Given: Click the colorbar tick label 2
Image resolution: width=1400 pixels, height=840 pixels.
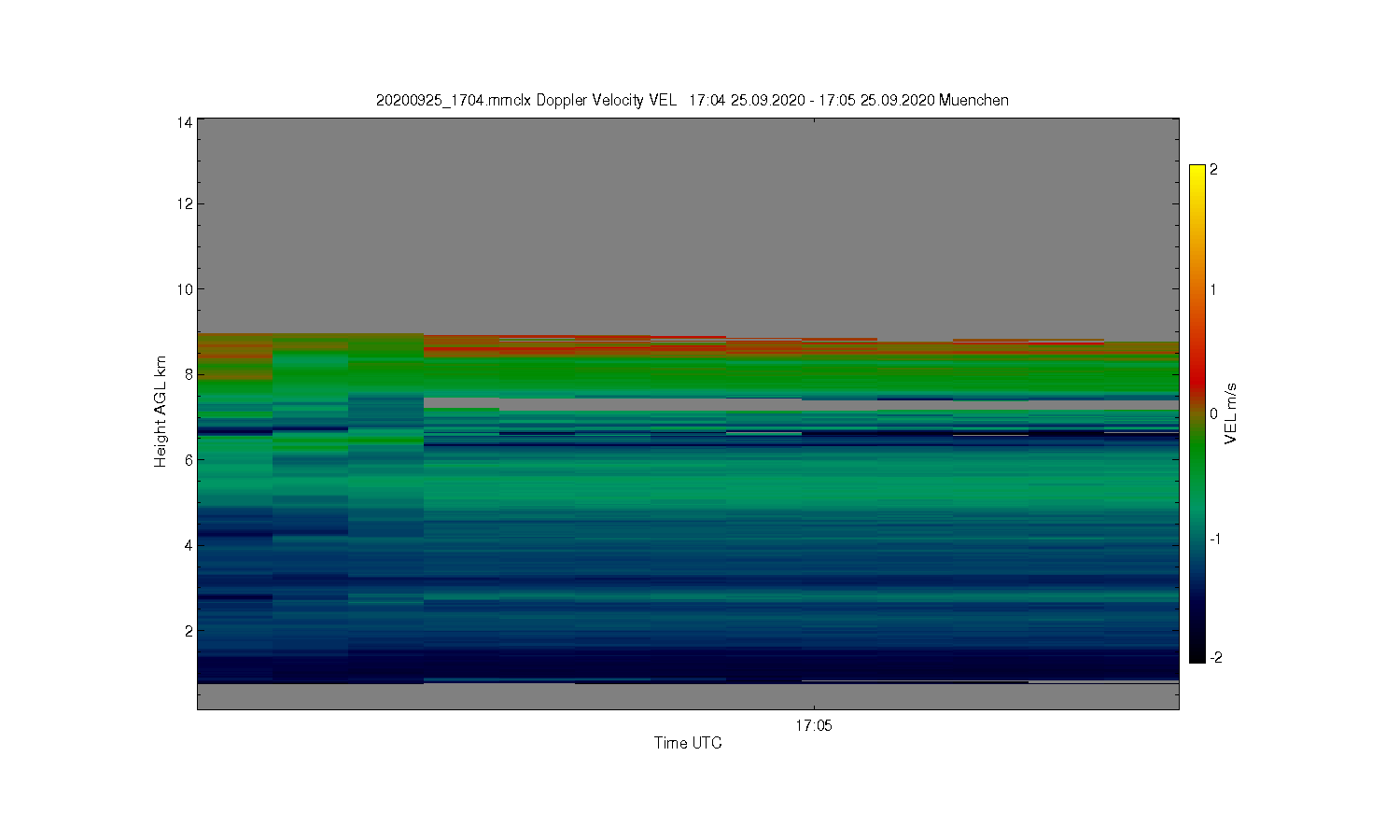Looking at the screenshot, I should tap(1213, 170).
